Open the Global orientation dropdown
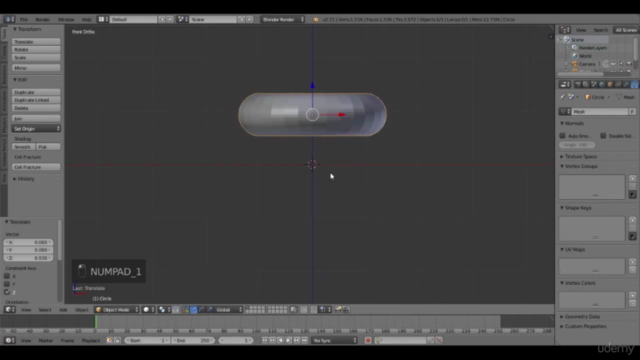Viewport: 640px width, 360px height. 229,309
